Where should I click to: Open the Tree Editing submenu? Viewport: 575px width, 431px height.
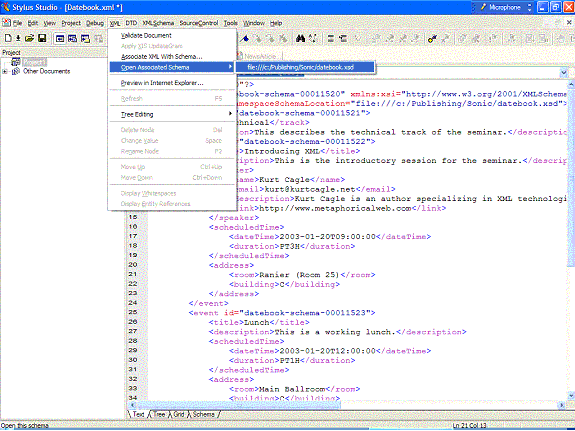[x=172, y=114]
